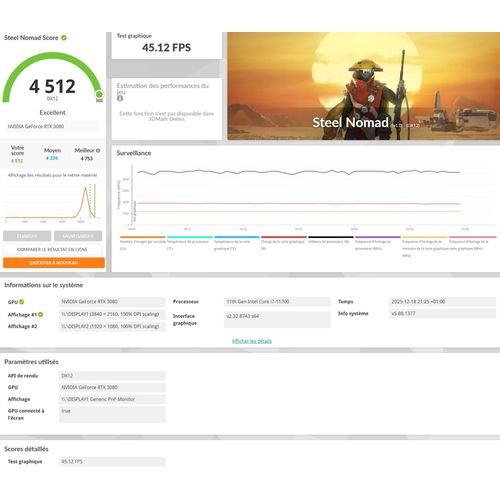Toggle purple processor clock frequency legend entry
Screen dimensions: 500x500
coord(378,243)
